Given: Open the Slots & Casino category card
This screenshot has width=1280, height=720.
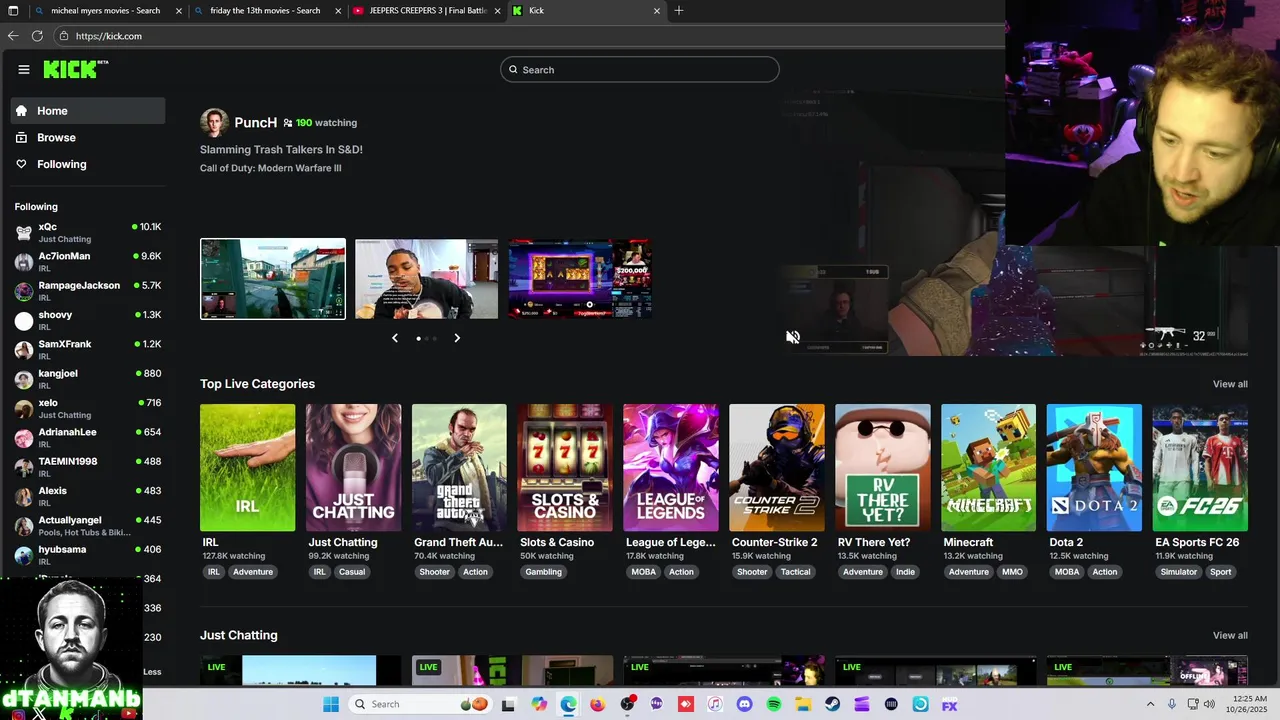Looking at the screenshot, I should (x=565, y=467).
